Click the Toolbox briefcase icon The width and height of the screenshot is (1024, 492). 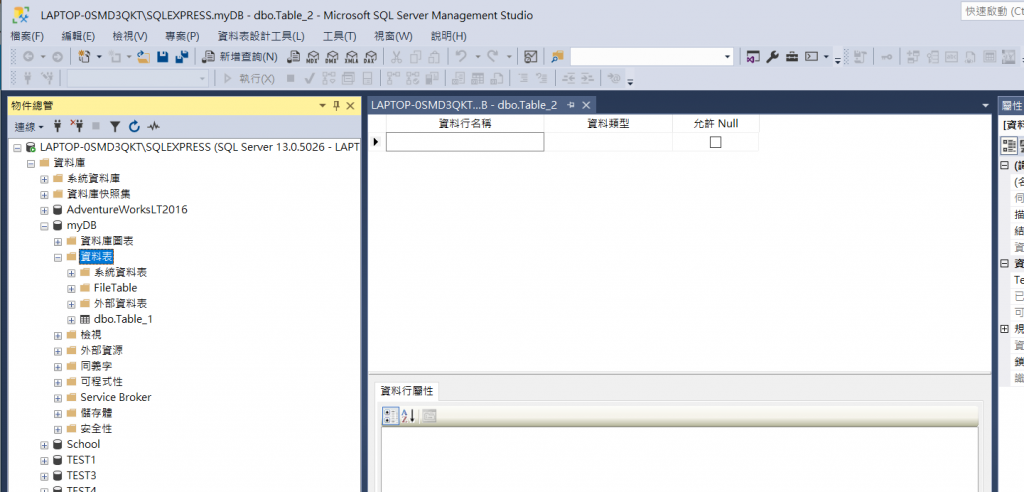click(x=792, y=57)
